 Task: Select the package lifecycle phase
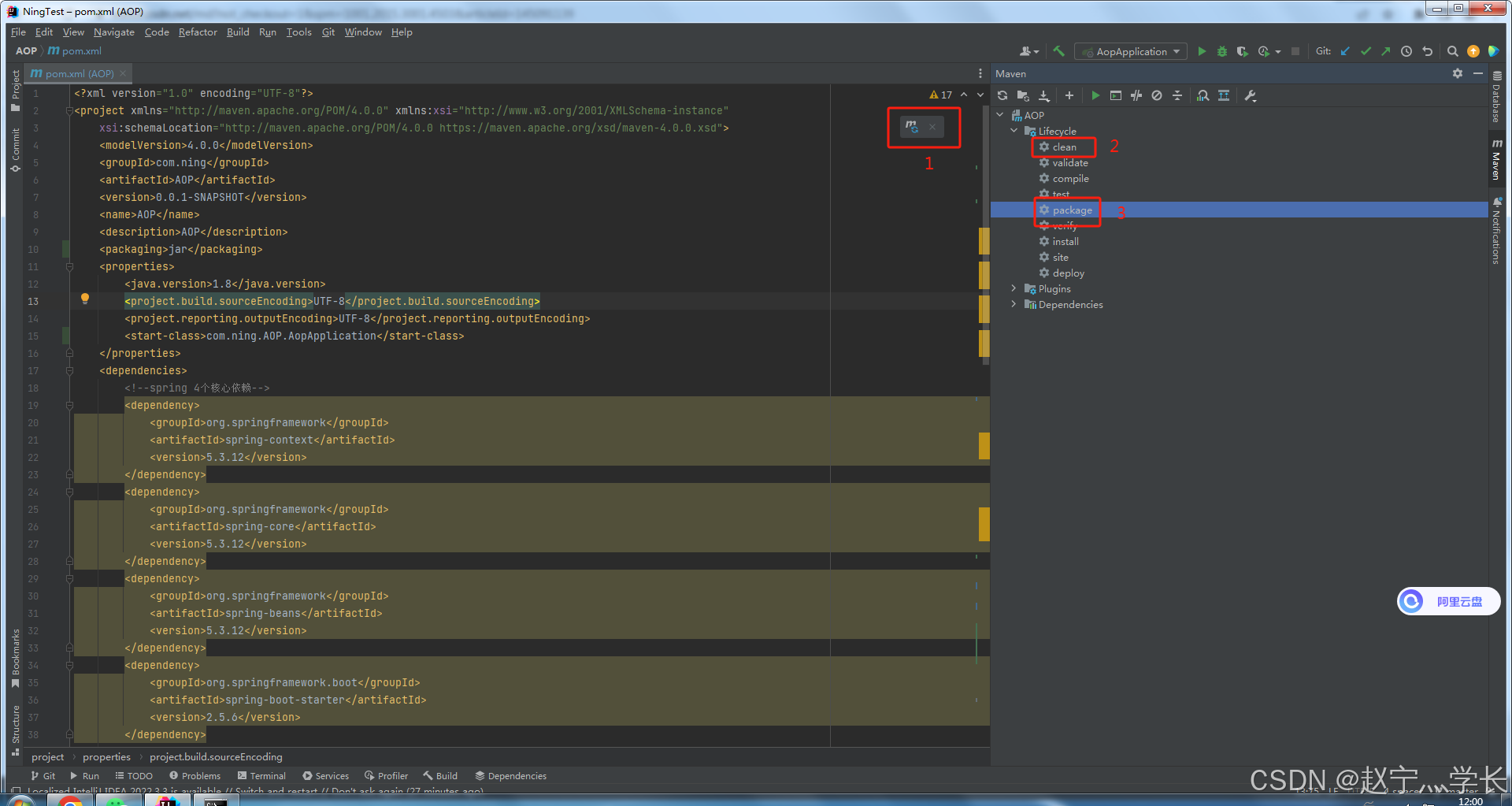click(x=1072, y=210)
